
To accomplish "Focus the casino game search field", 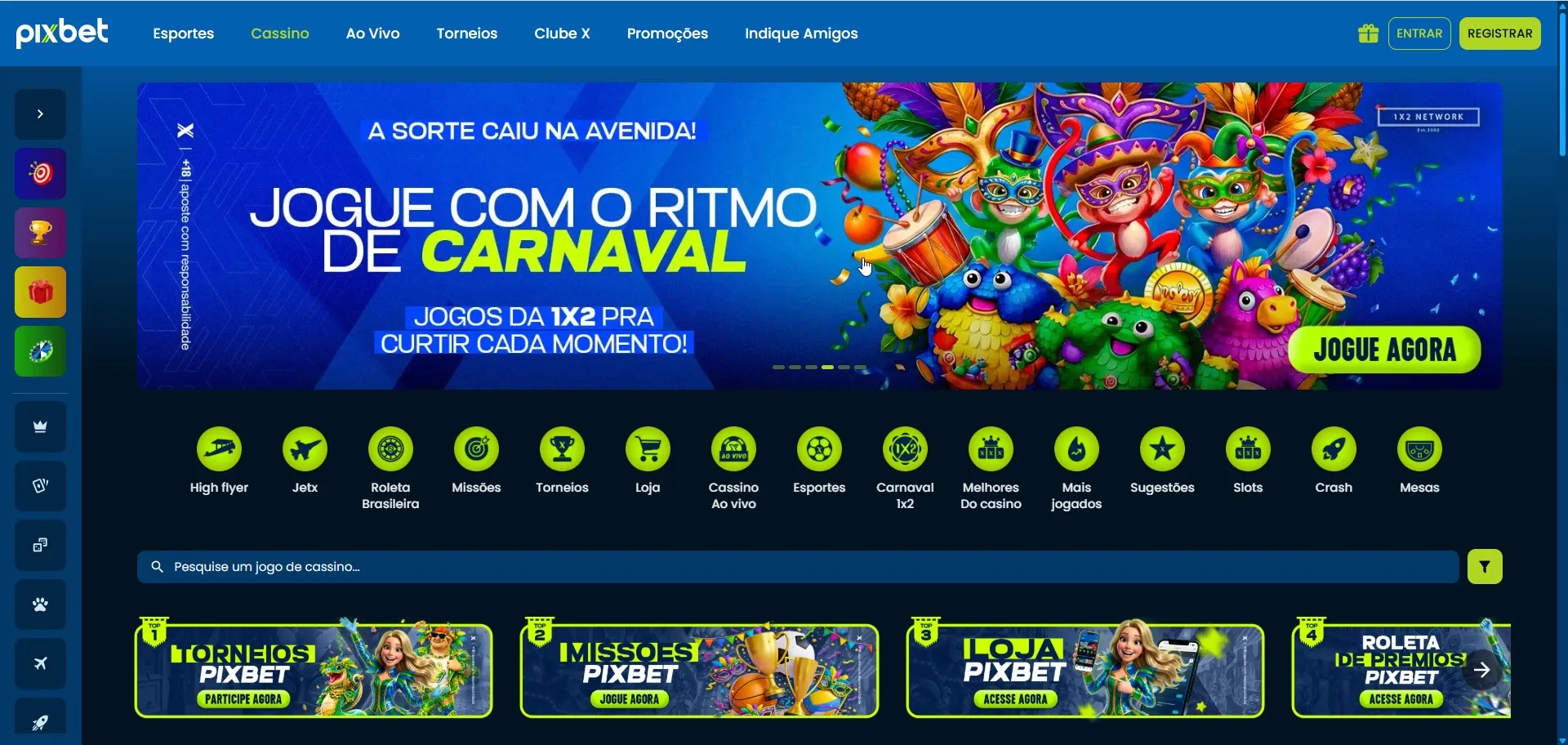I will (798, 566).
